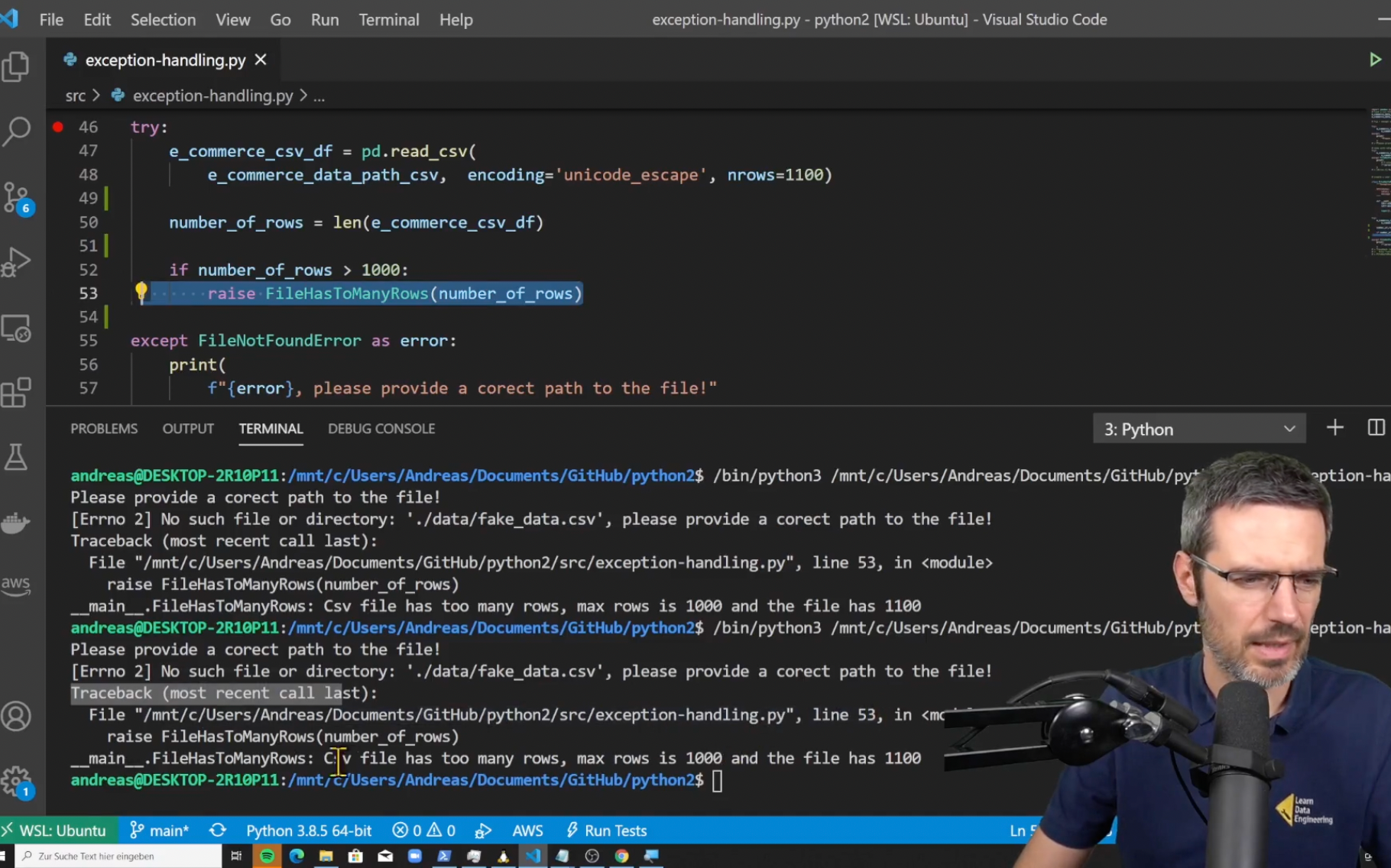1391x868 pixels.
Task: Open the Search view in the activity bar
Action: 16,131
